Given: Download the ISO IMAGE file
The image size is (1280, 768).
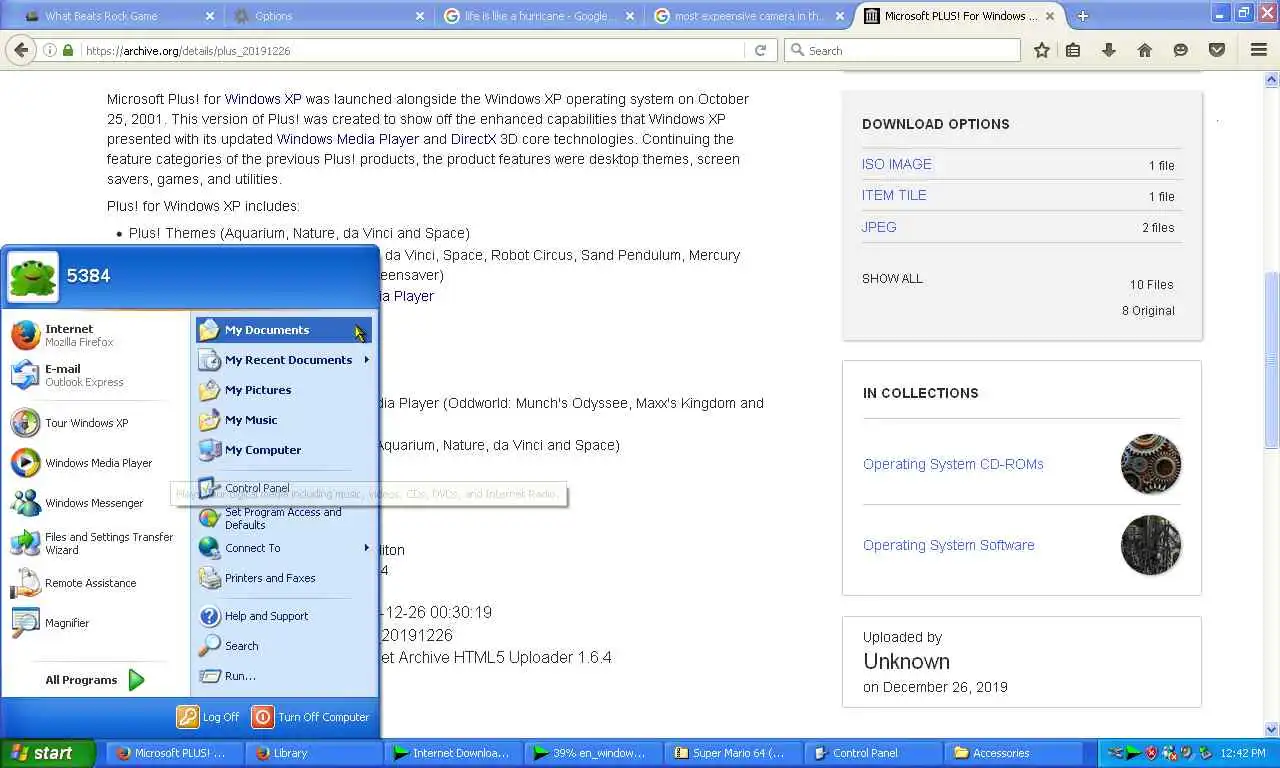Looking at the screenshot, I should (x=897, y=164).
